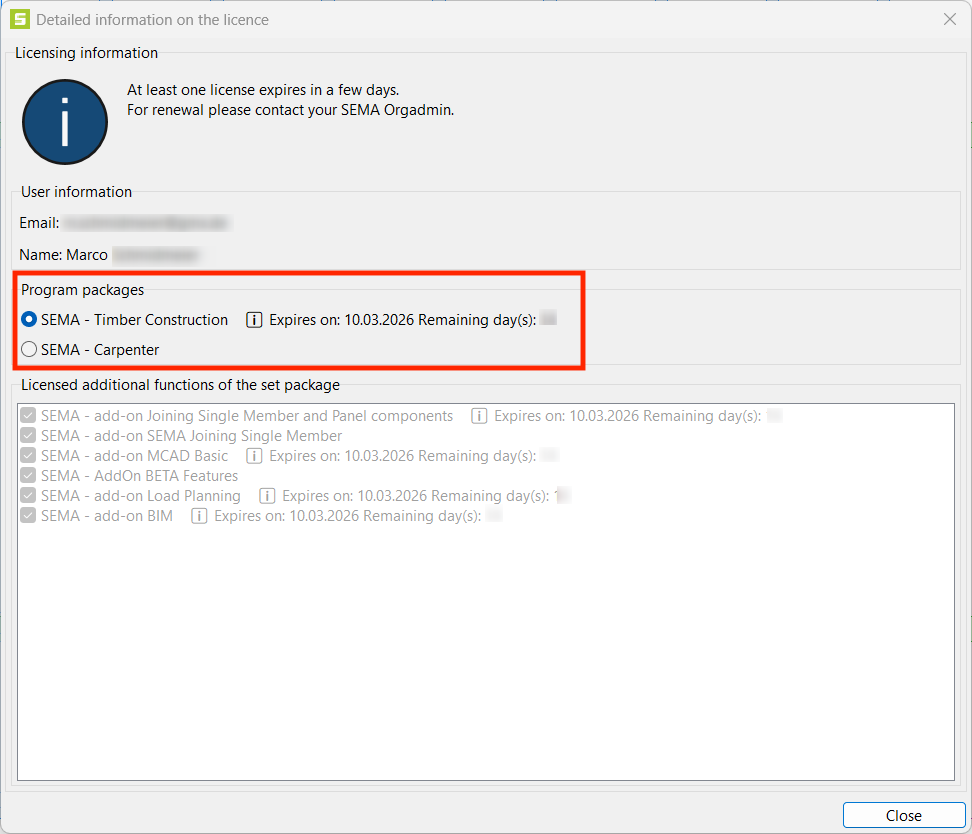Select the SEMA - Timber Construction package
Image resolution: width=972 pixels, height=834 pixels.
coord(30,320)
